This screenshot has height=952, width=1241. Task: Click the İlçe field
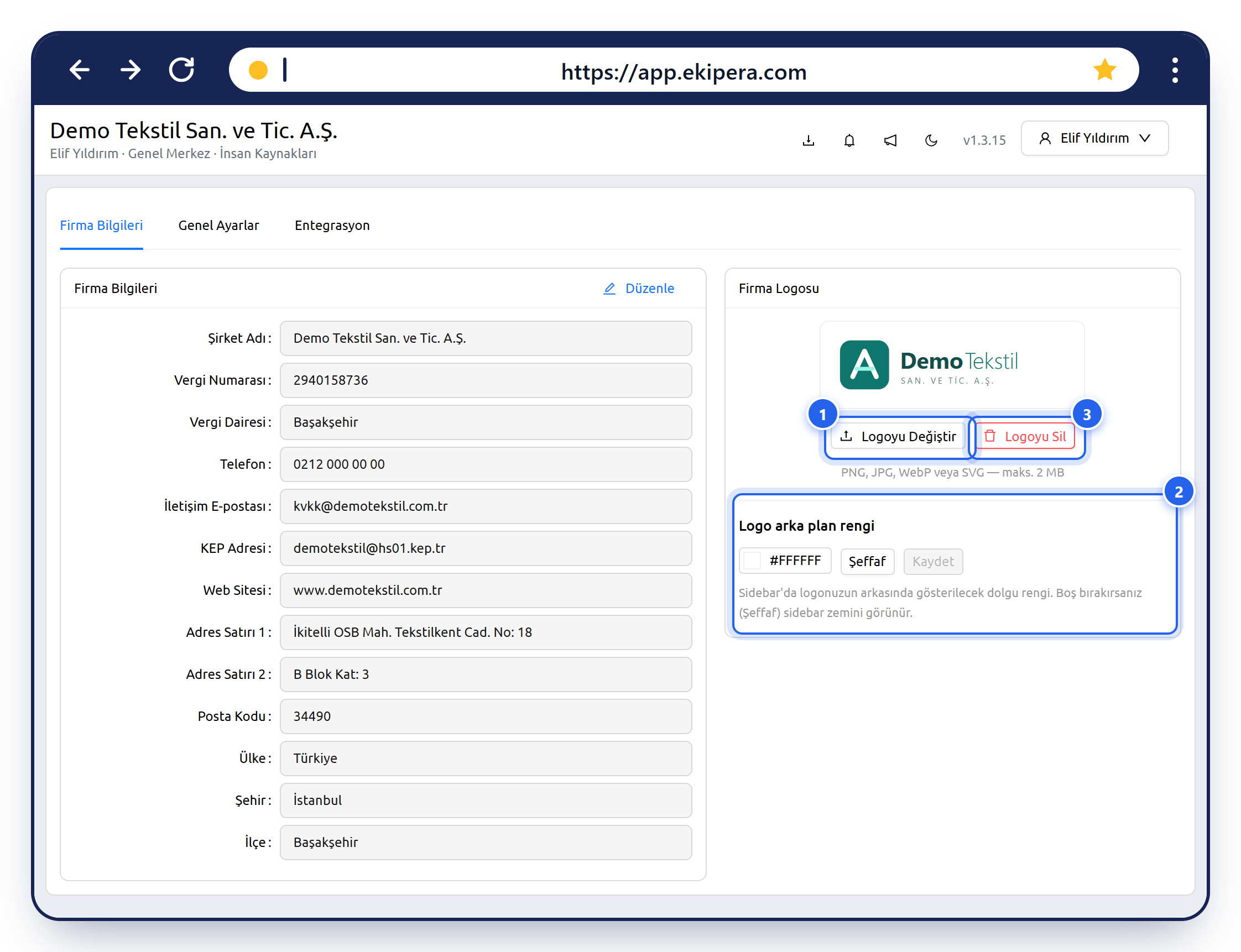coord(486,841)
